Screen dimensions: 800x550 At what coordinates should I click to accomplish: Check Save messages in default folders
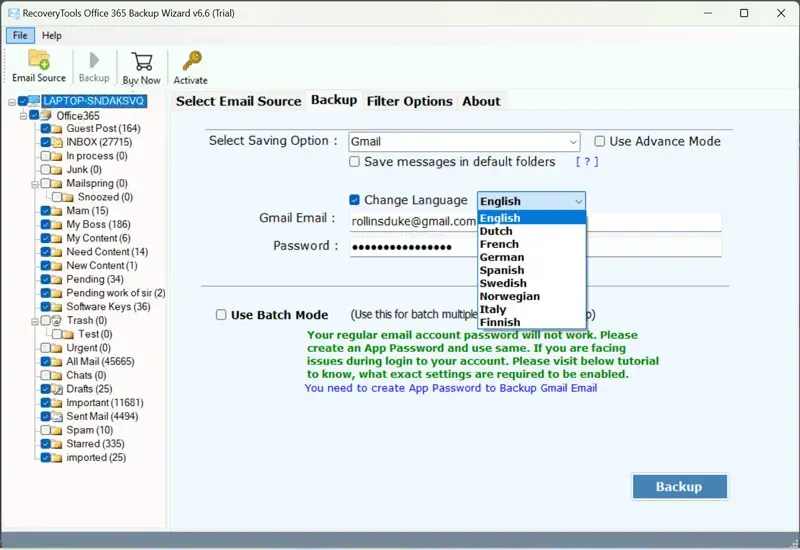[x=355, y=162]
